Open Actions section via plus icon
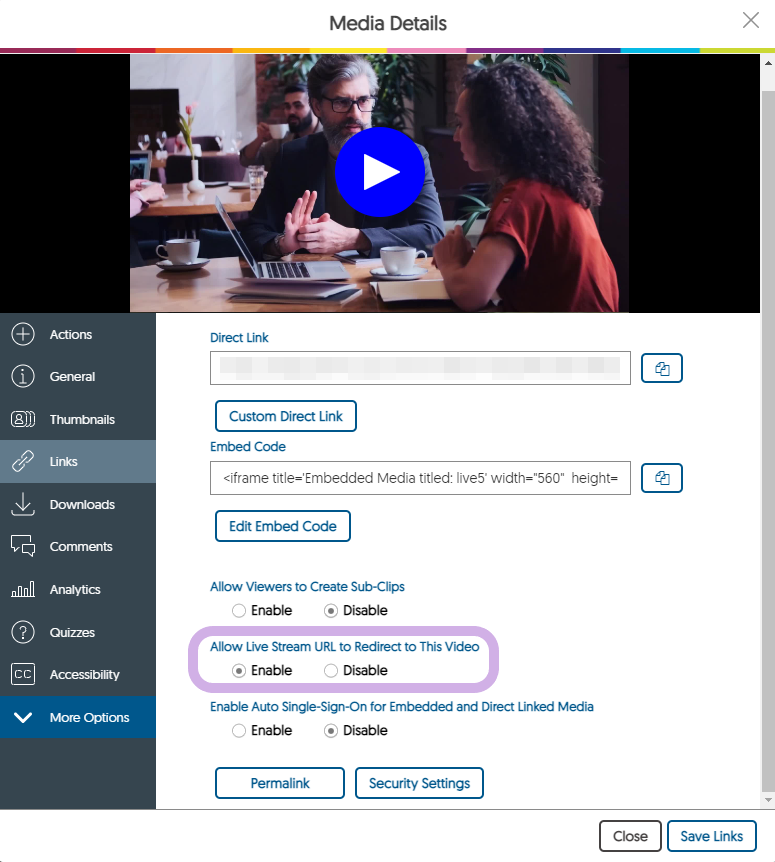The height and width of the screenshot is (862, 775). (23, 335)
